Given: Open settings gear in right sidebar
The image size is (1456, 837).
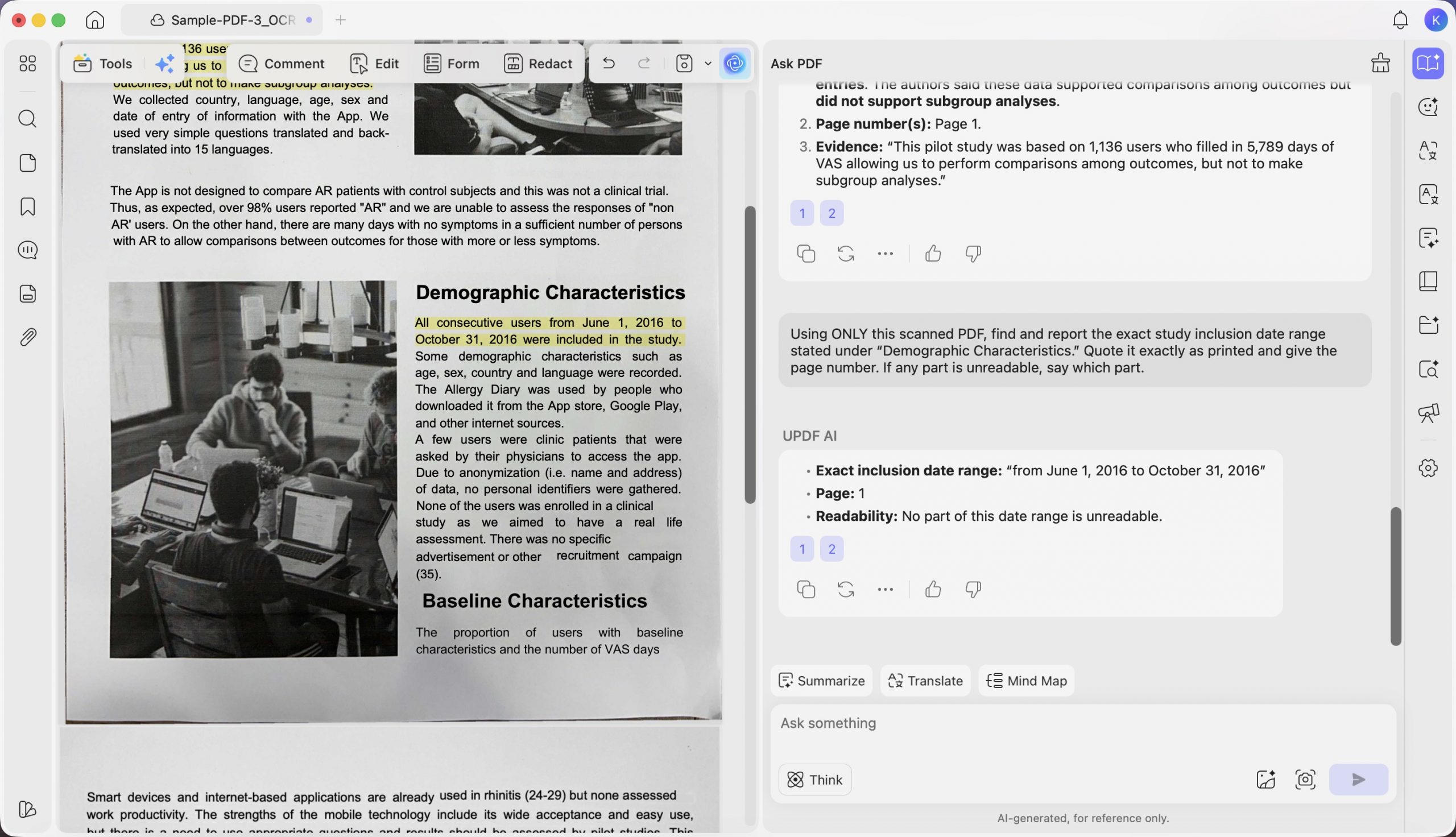Looking at the screenshot, I should click(x=1428, y=468).
